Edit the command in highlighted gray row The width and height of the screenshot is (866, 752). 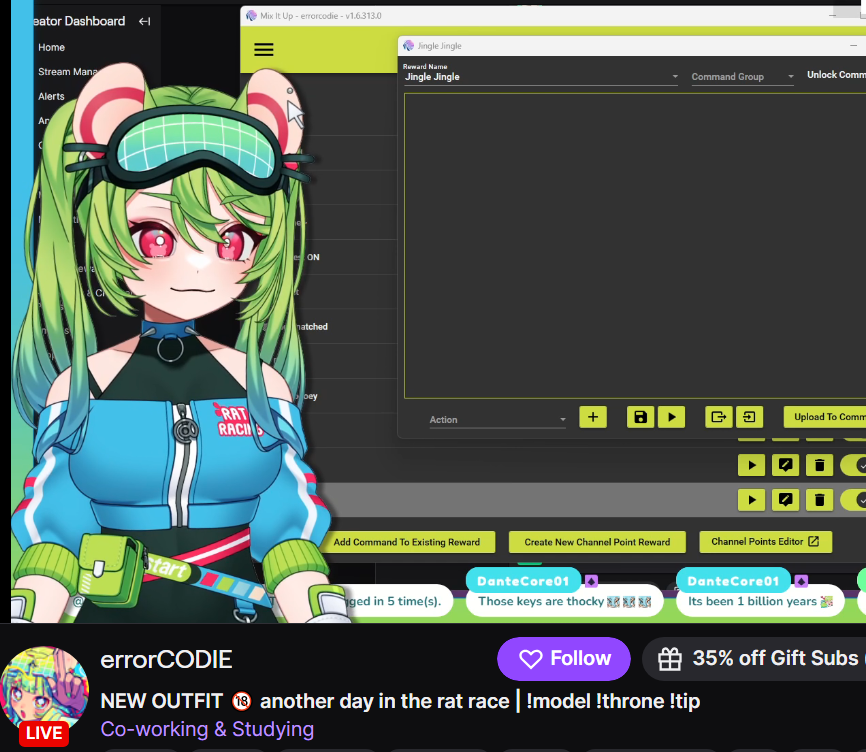[x=785, y=500]
